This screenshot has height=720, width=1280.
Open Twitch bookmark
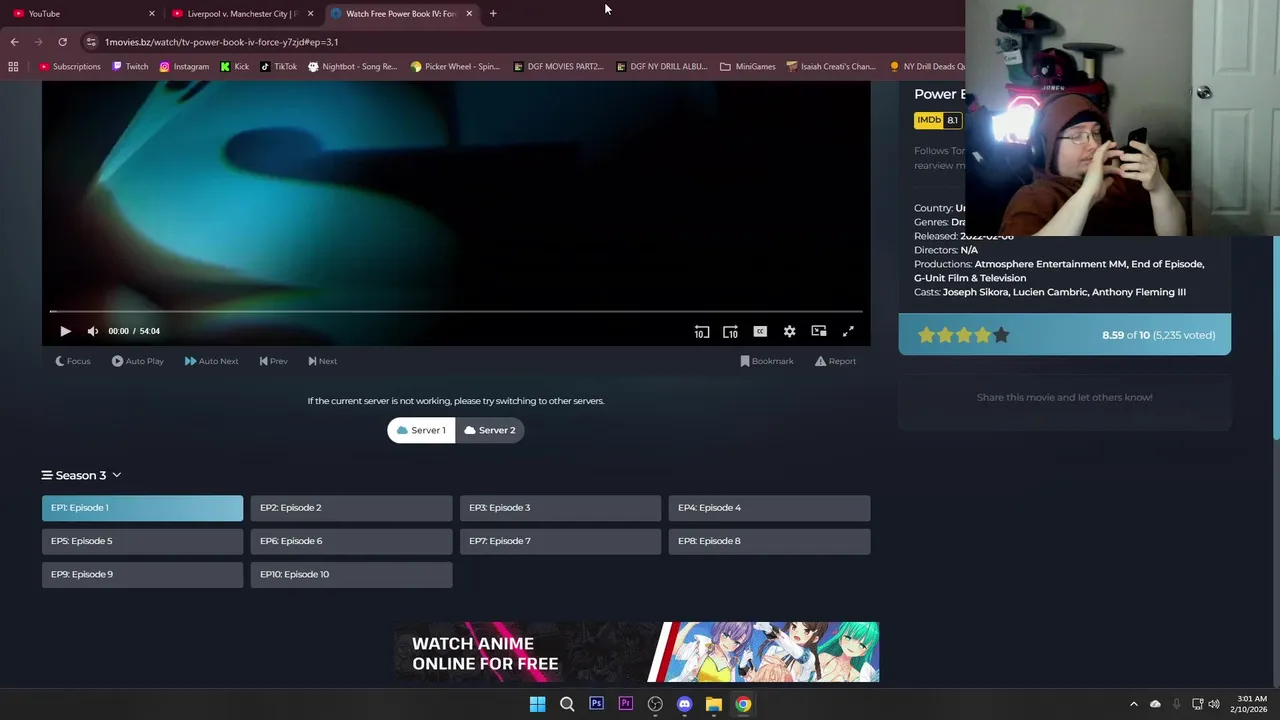coord(130,67)
